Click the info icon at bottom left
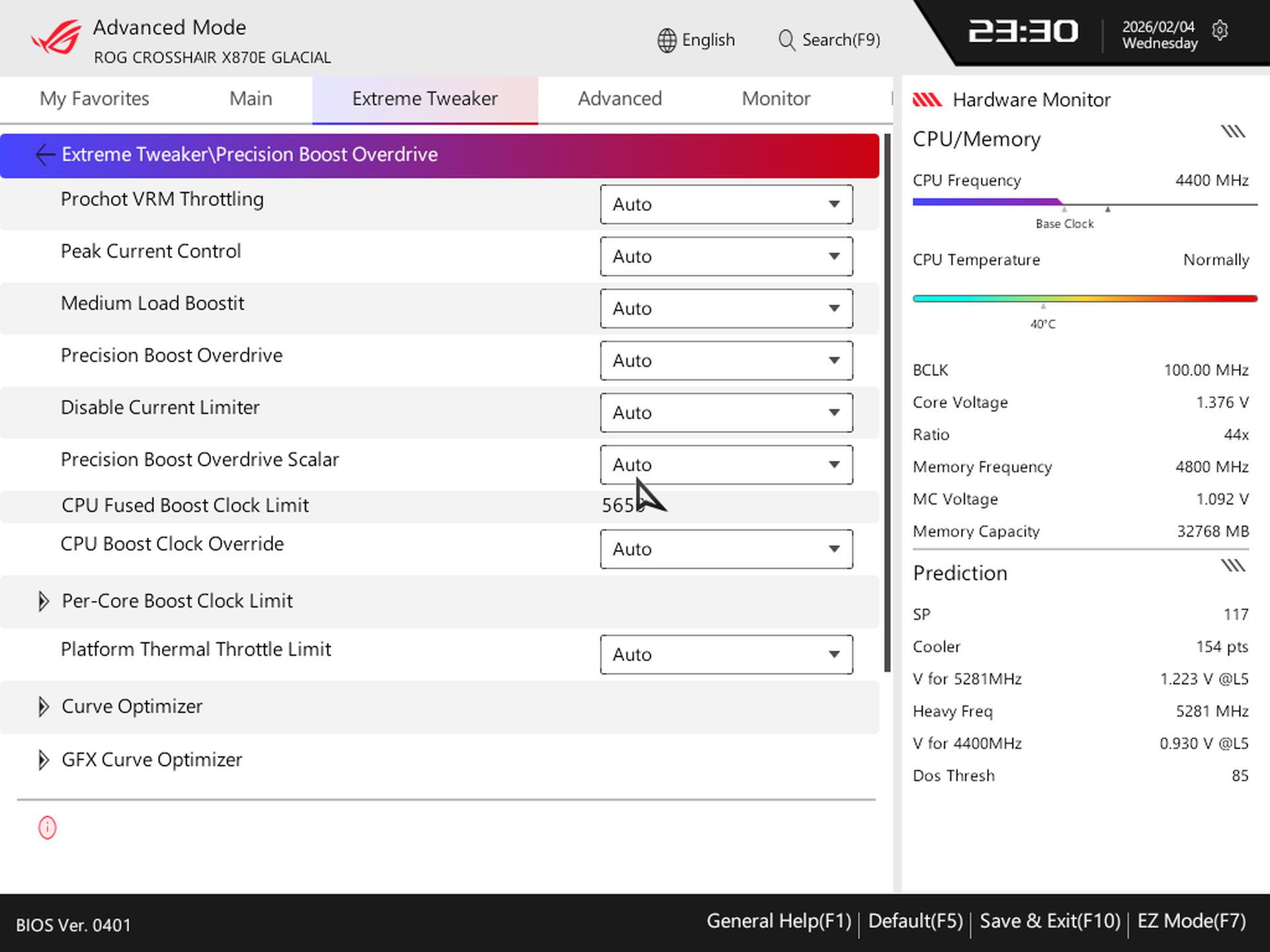Image resolution: width=1270 pixels, height=952 pixels. point(46,828)
